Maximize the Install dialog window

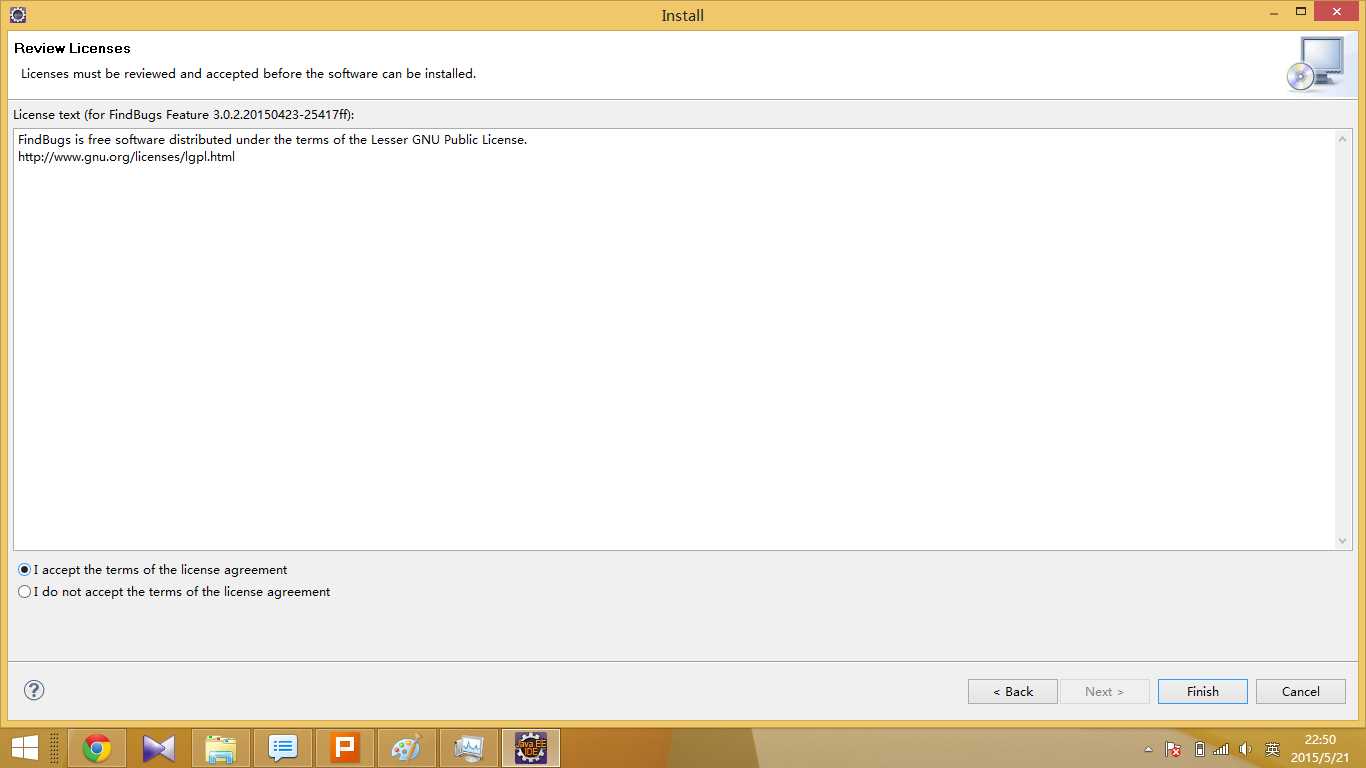pyautogui.click(x=1301, y=11)
